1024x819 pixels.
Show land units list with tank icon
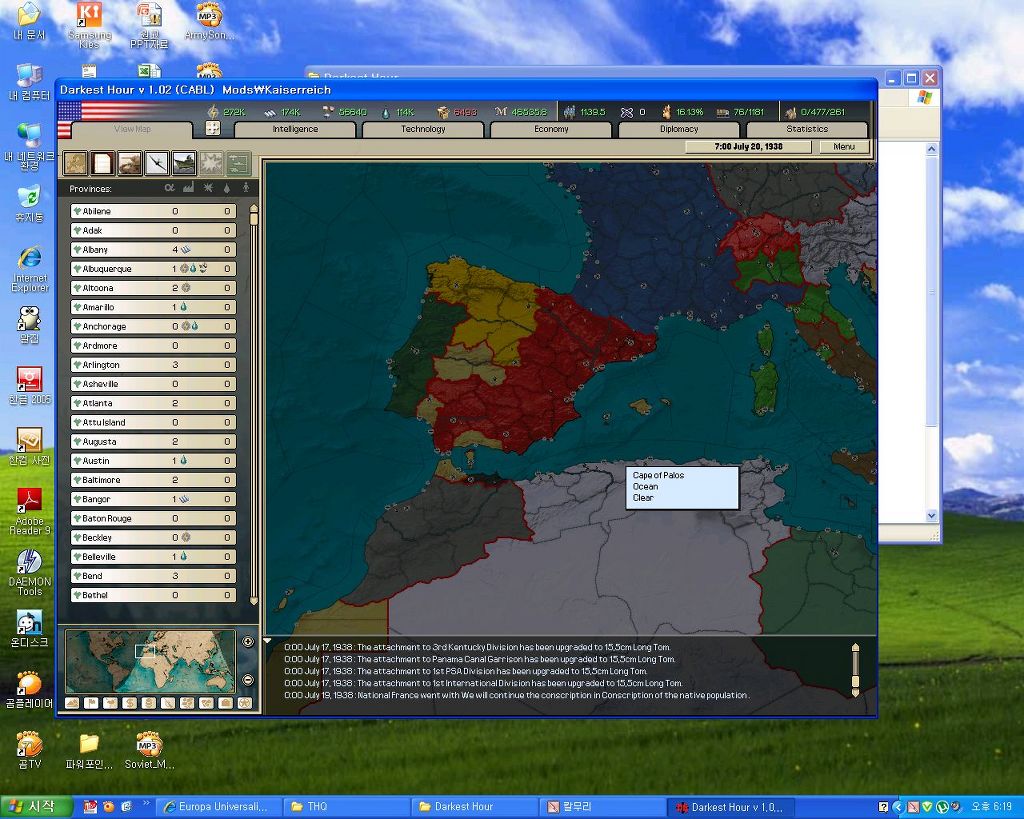coord(129,163)
